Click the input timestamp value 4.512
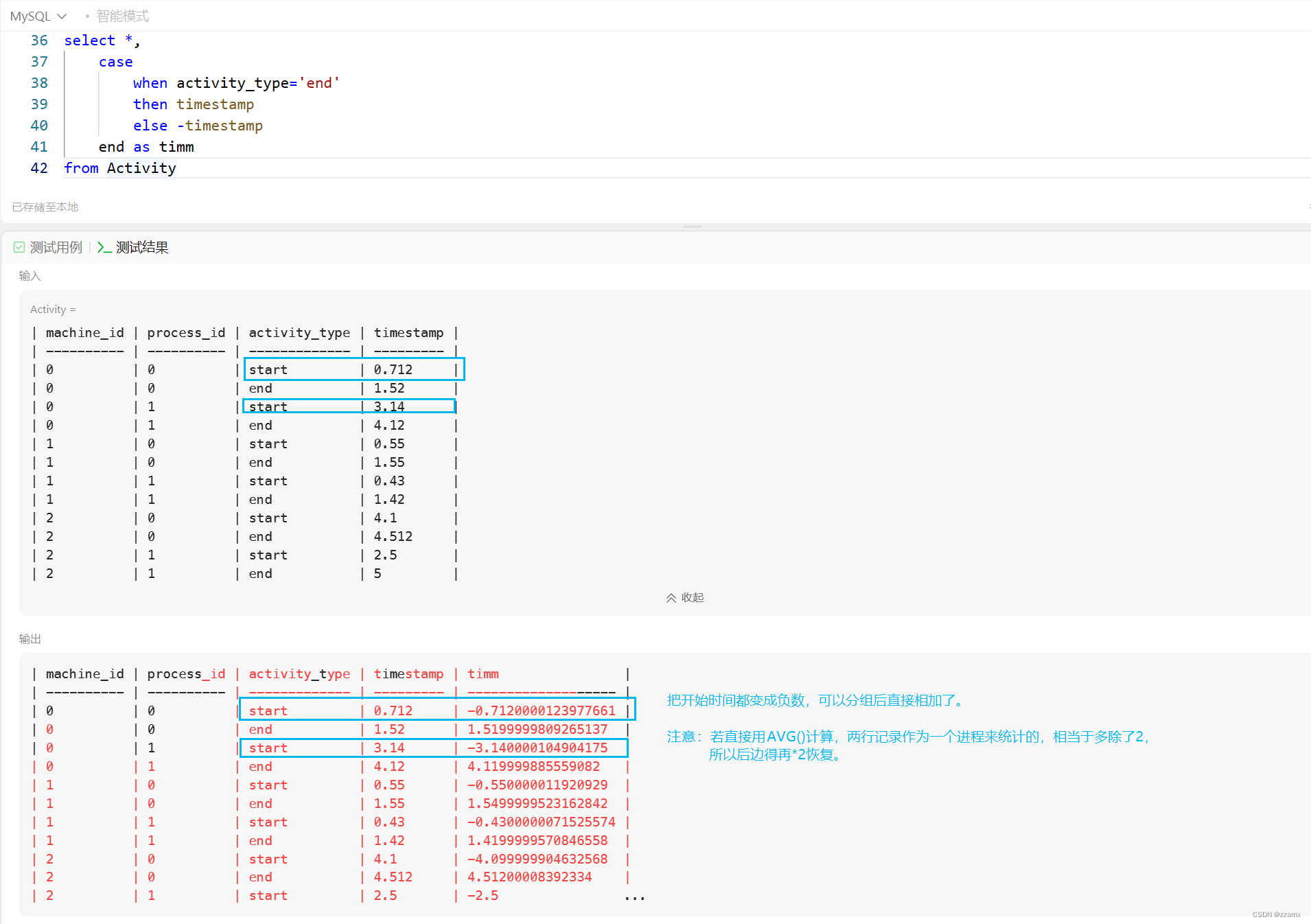Image resolution: width=1311 pixels, height=924 pixels. [393, 537]
